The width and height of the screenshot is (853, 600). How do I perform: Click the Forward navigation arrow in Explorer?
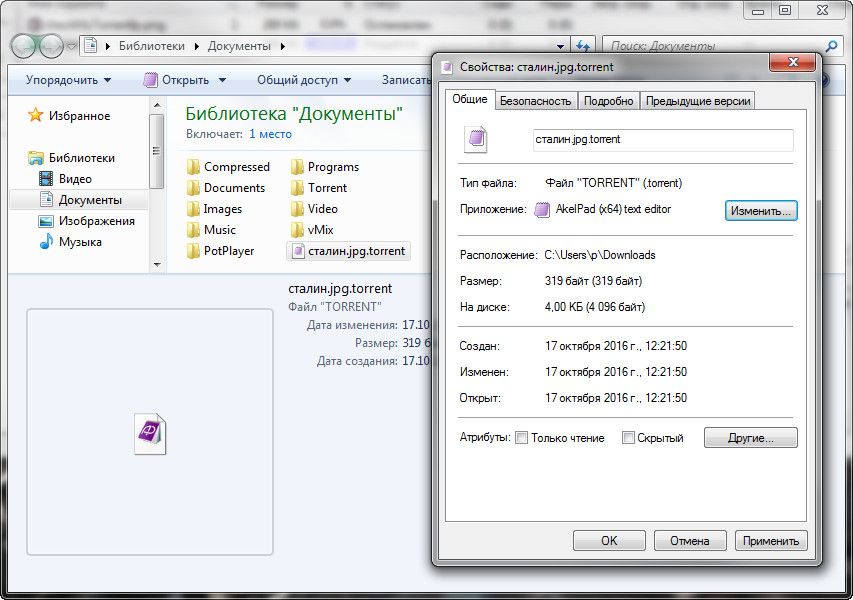coord(52,46)
